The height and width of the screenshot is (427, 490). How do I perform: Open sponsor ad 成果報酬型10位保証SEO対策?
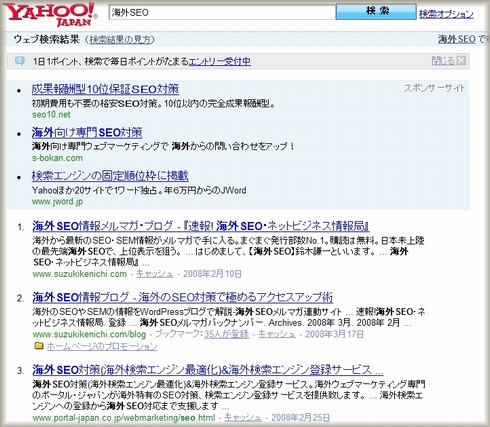pyautogui.click(x=105, y=89)
